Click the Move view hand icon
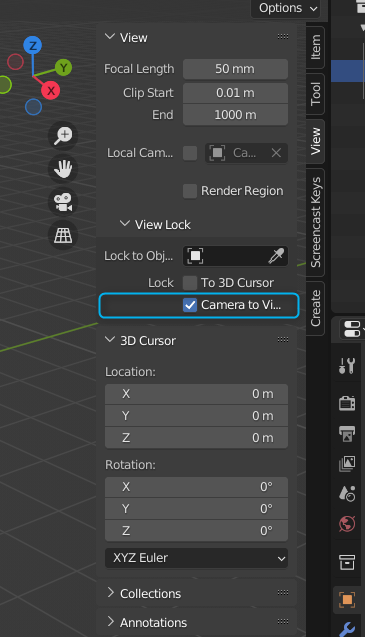The image size is (365, 637). 63,169
